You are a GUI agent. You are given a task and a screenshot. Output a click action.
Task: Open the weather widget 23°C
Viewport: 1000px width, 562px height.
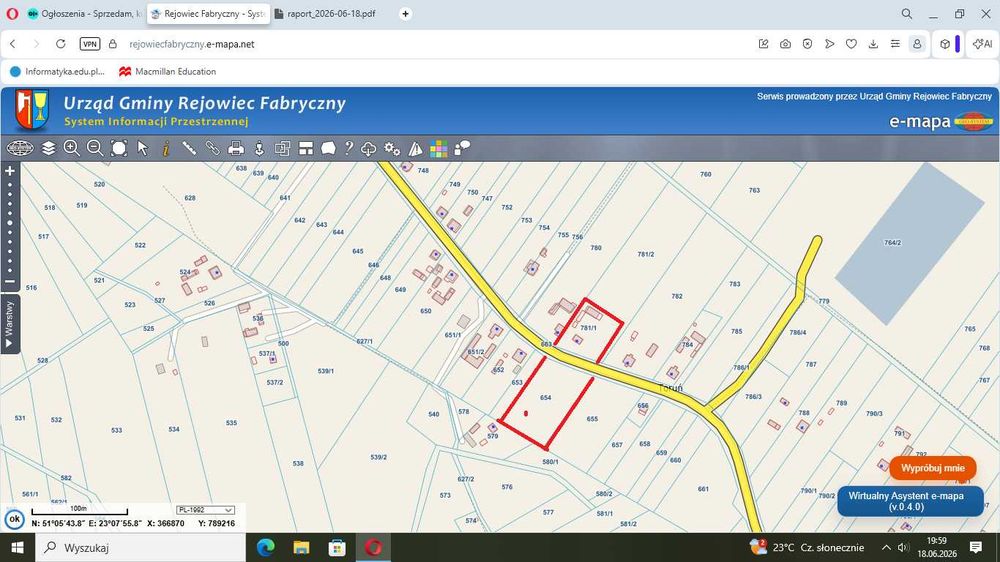point(807,547)
